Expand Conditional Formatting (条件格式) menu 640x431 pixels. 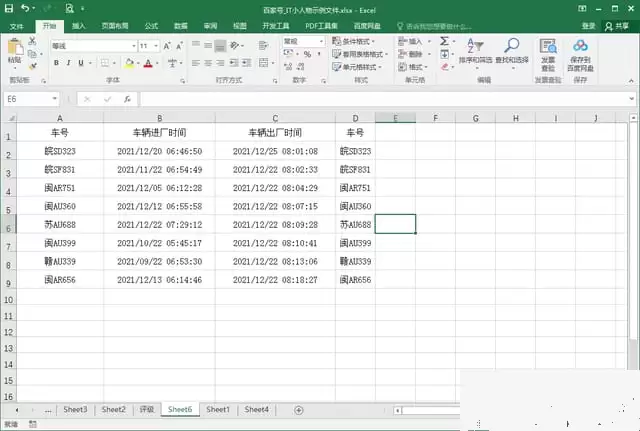[354, 41]
